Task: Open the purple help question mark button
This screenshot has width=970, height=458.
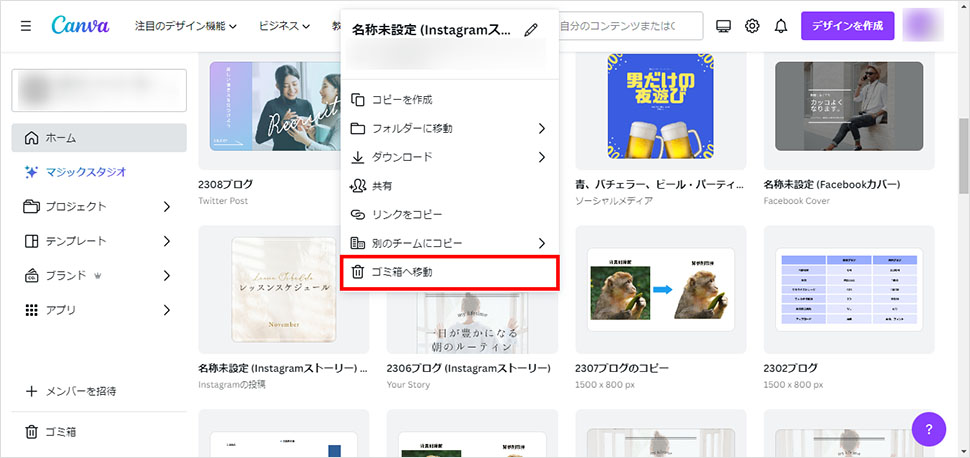Action: pyautogui.click(x=929, y=429)
